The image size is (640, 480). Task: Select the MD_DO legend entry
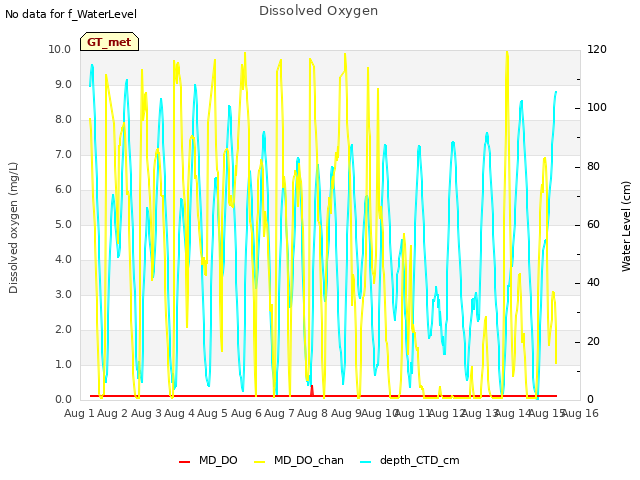[x=208, y=460]
